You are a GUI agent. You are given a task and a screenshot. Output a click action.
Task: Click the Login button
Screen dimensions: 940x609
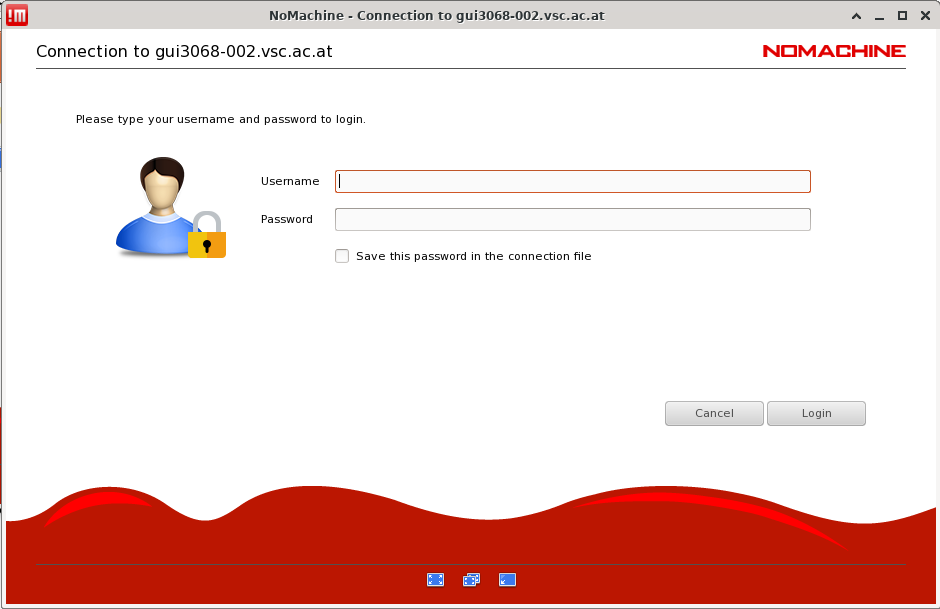coord(817,414)
